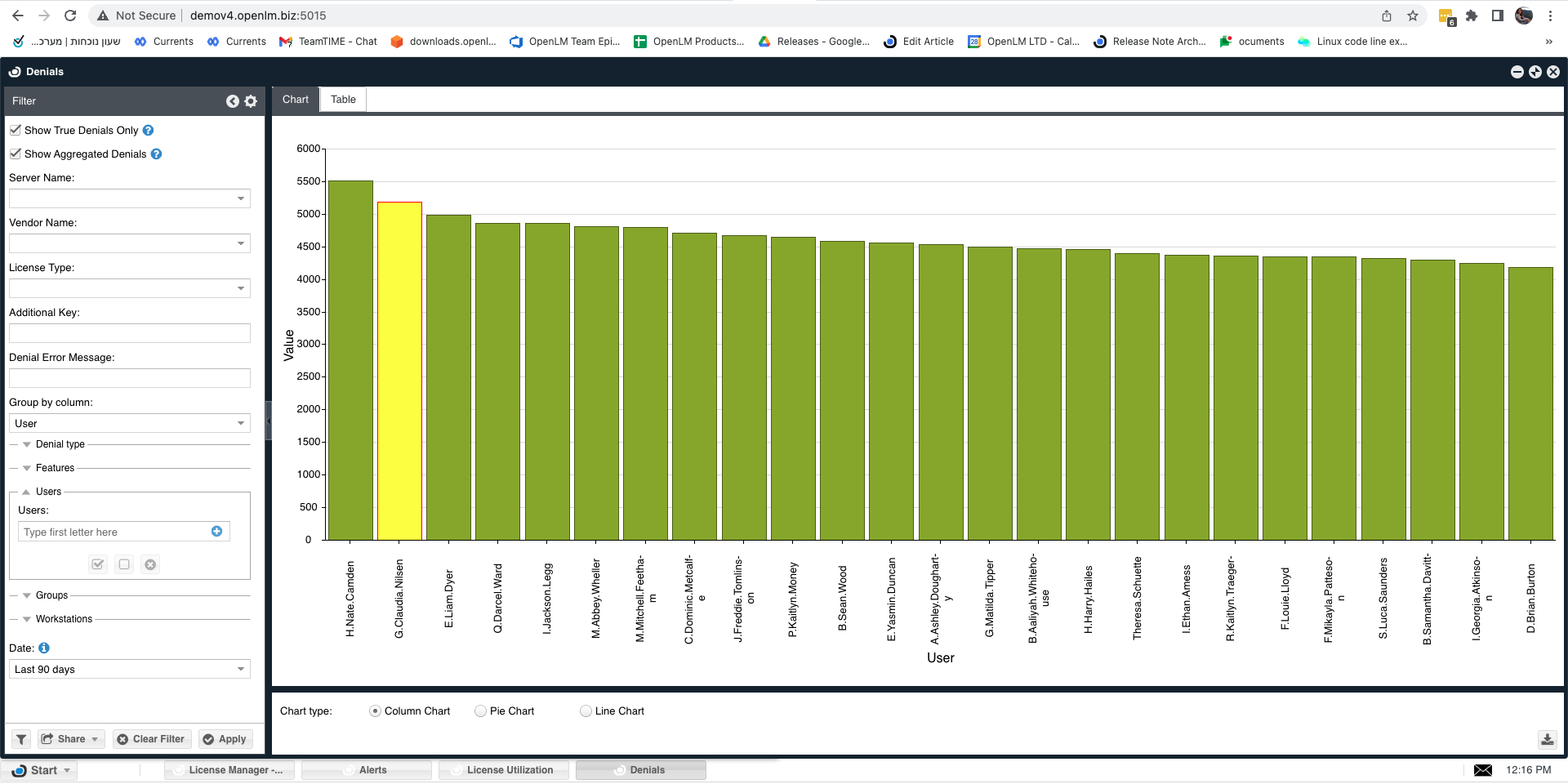The image size is (1568, 784).
Task: Select the Pie Chart radio button
Action: 481,711
